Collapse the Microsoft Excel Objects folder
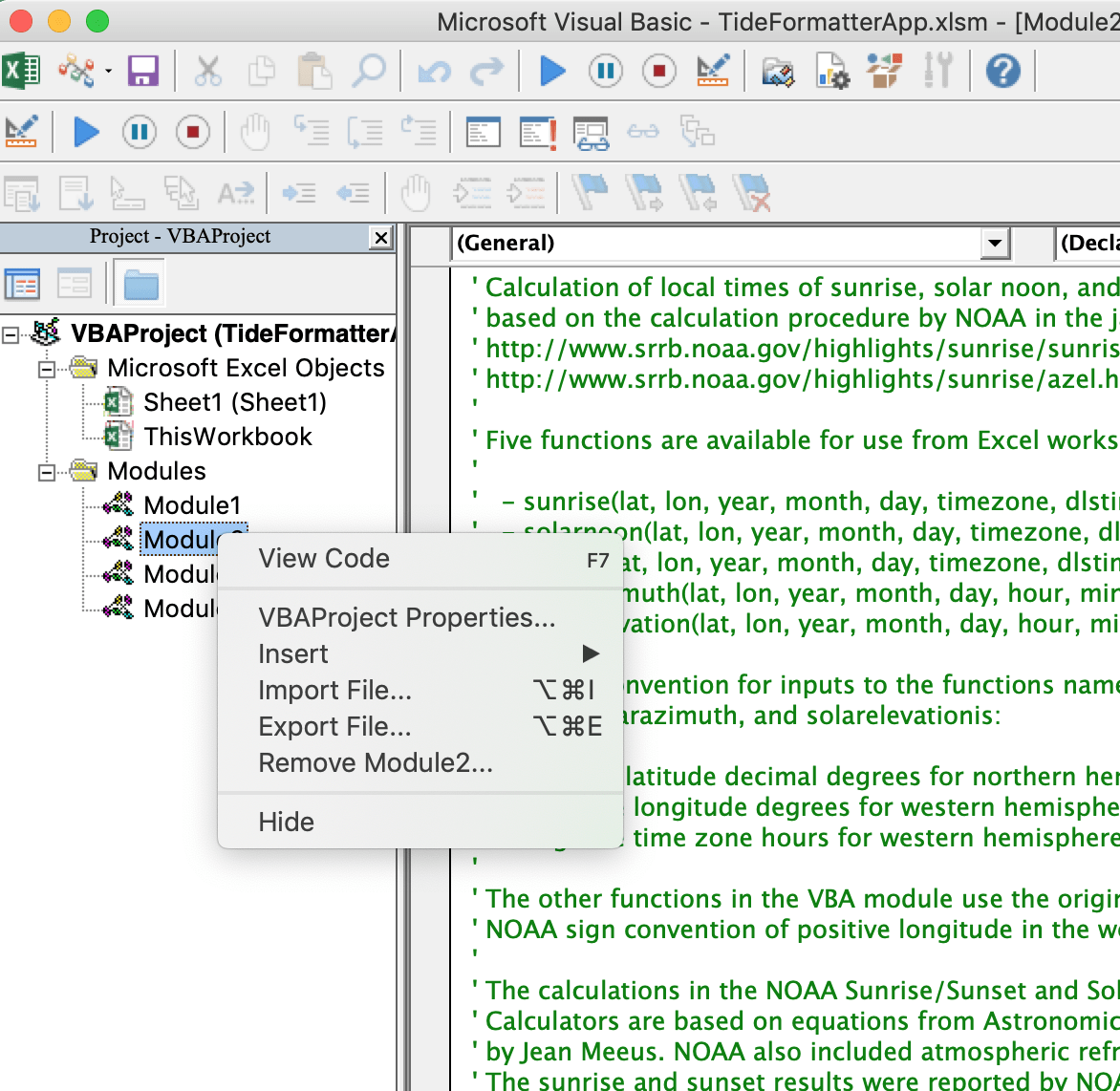Screen dimensions: 1120x1091 pyautogui.click(x=46, y=369)
